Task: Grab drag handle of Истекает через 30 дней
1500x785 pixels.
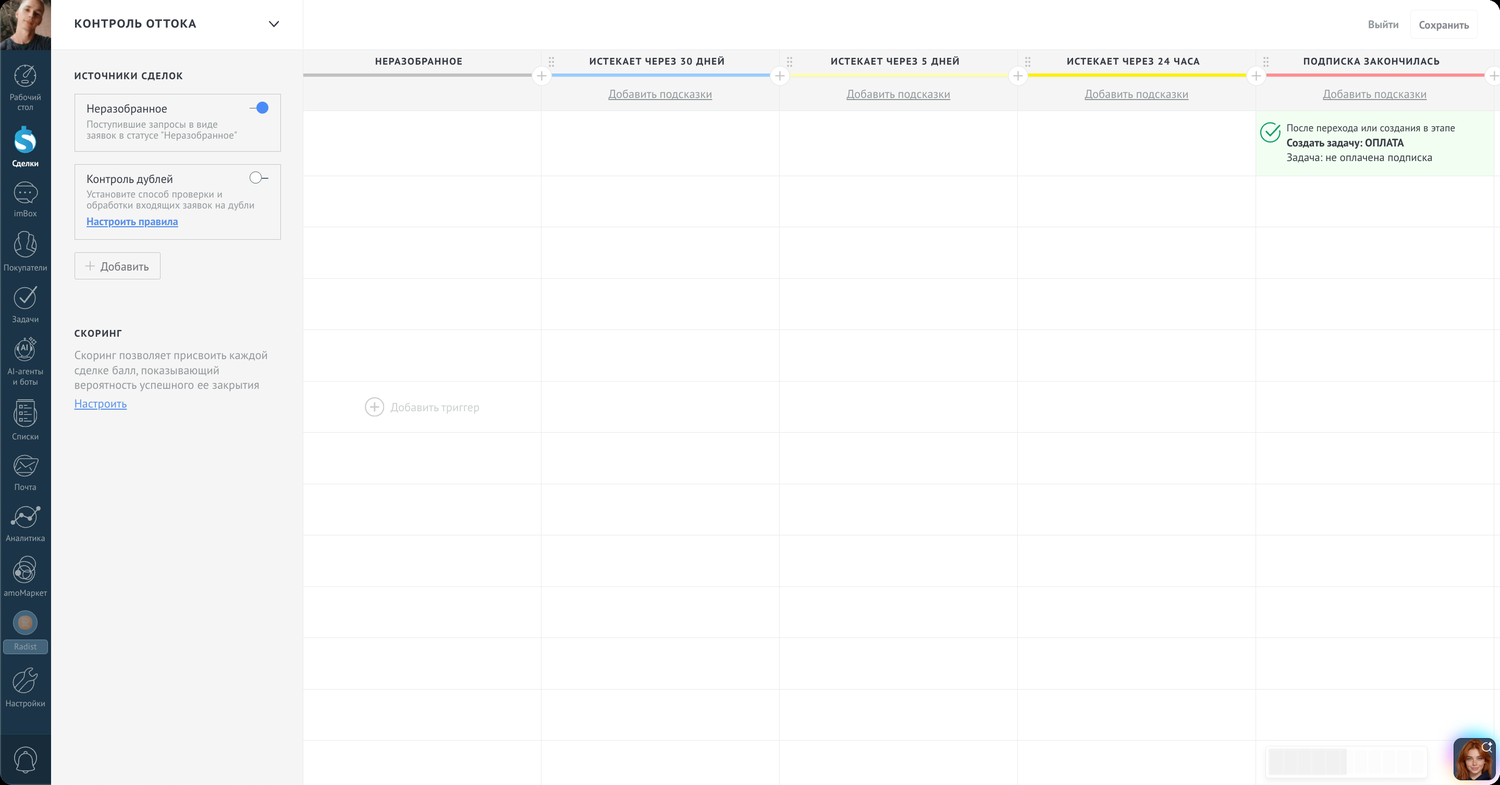Action: [x=551, y=62]
